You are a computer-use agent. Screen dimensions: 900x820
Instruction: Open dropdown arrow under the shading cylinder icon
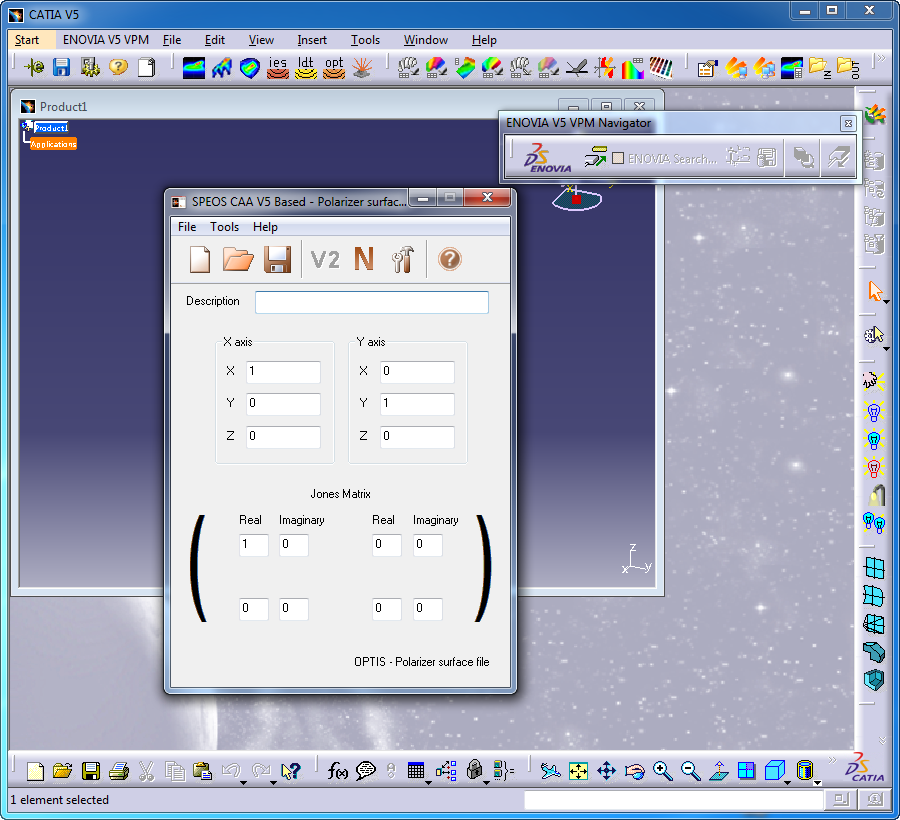(x=817, y=783)
